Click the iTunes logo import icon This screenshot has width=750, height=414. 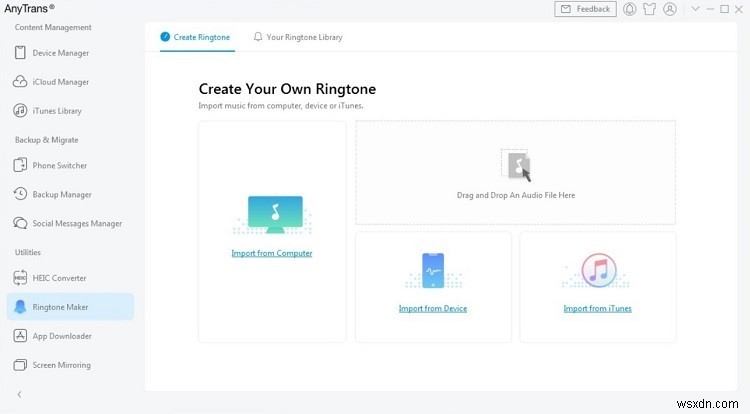[598, 270]
